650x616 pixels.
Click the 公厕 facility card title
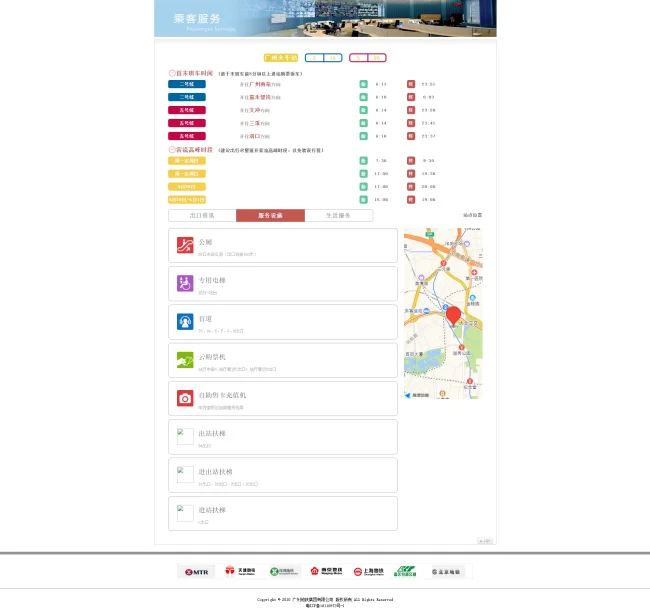coord(205,242)
